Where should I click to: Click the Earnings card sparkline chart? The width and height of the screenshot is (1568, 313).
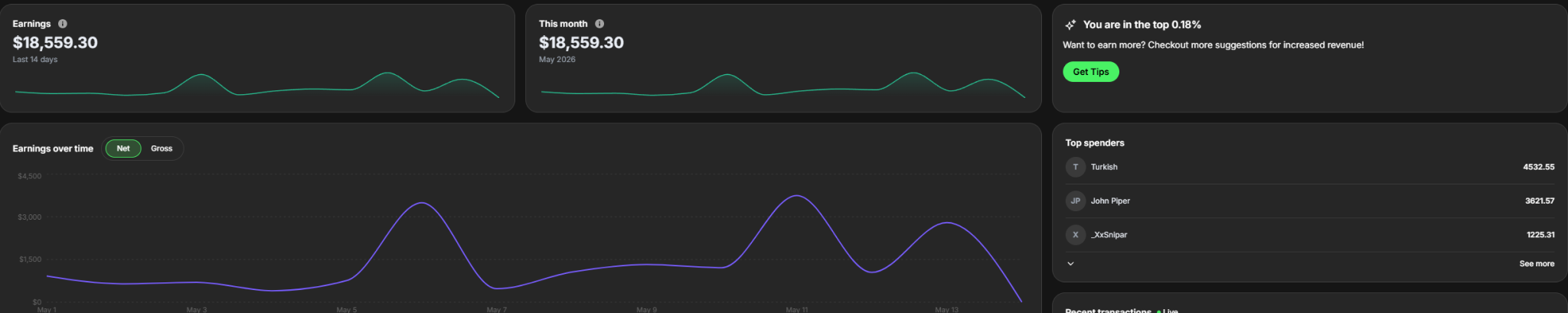257,85
